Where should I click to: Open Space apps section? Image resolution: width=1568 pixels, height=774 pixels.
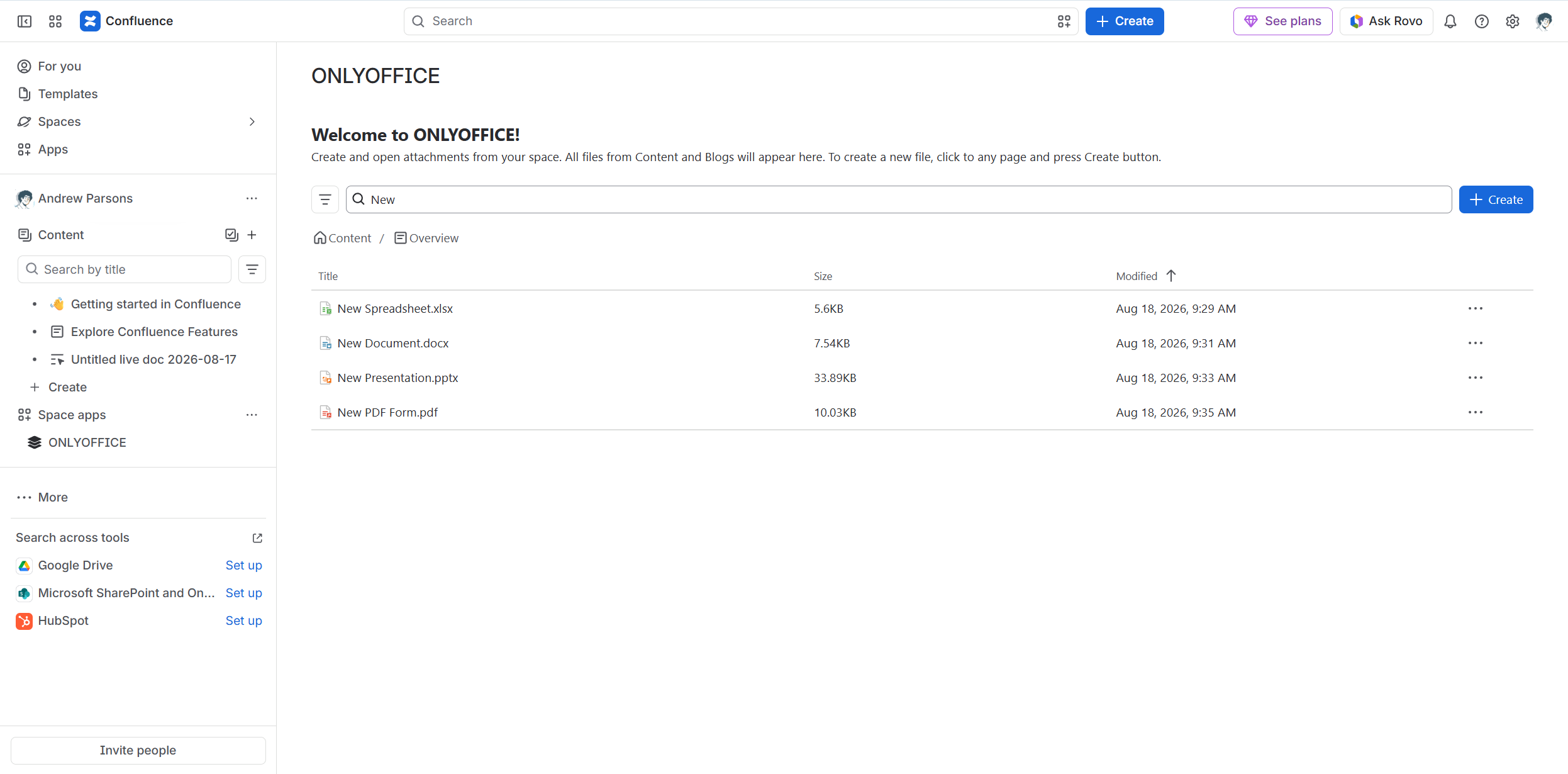62,415
